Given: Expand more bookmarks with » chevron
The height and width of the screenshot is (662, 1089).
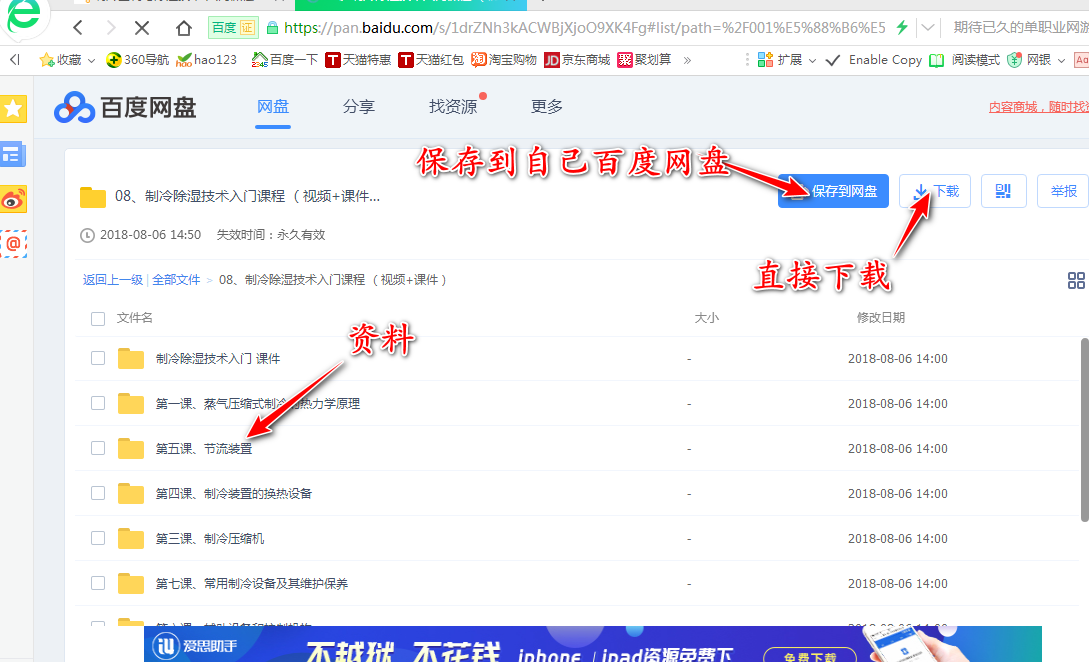Looking at the screenshot, I should point(687,60).
